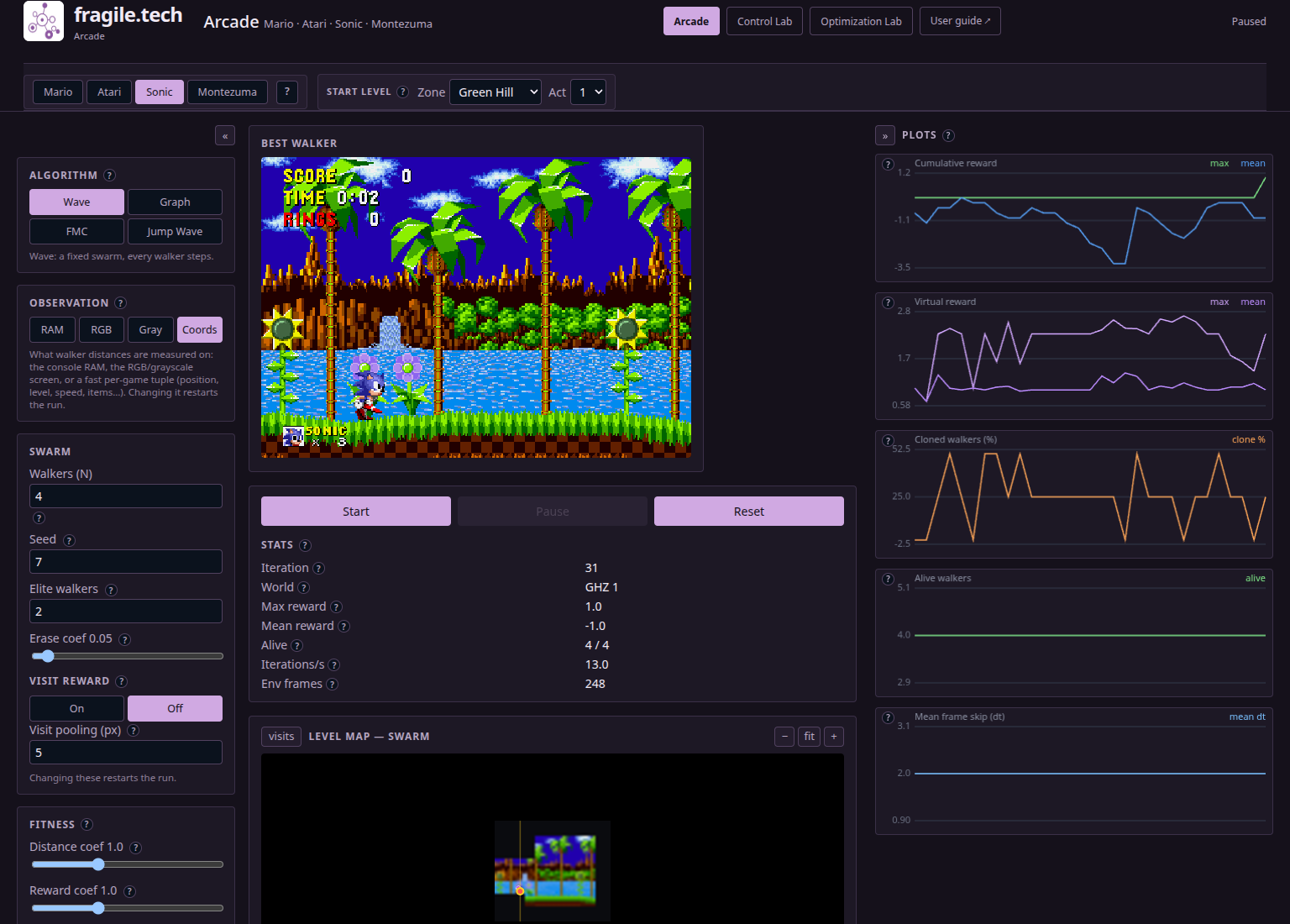Click Seed input field
This screenshot has width=1290, height=924.
click(126, 561)
